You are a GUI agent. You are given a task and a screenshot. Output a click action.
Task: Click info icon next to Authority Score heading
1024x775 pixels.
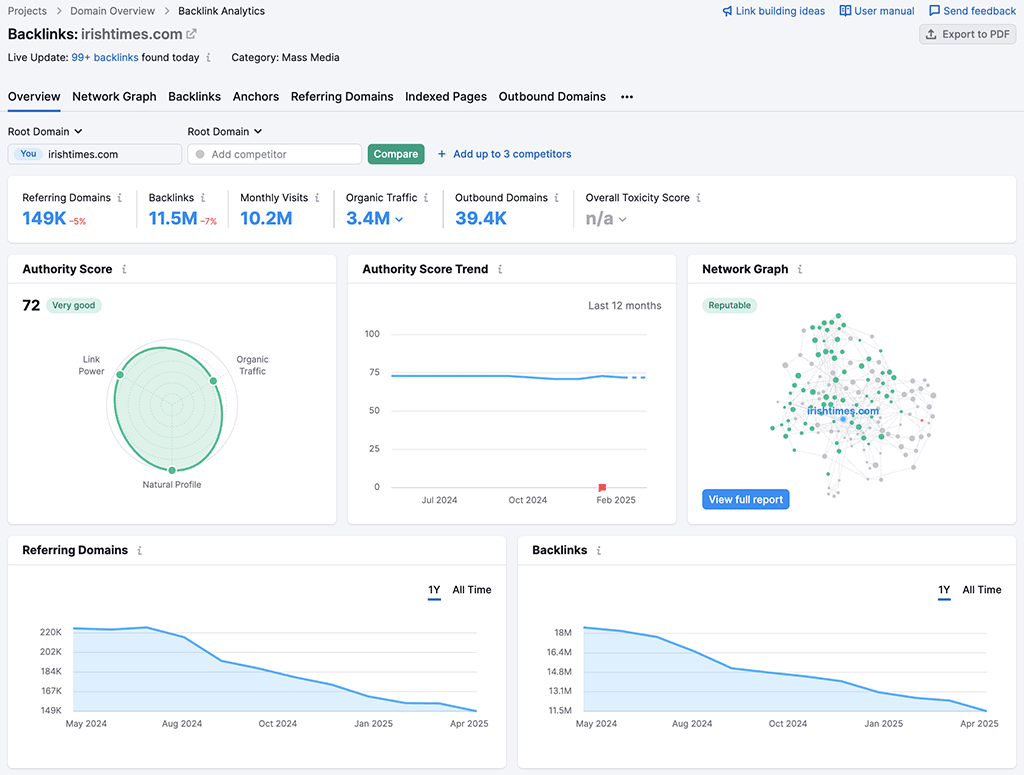124,269
